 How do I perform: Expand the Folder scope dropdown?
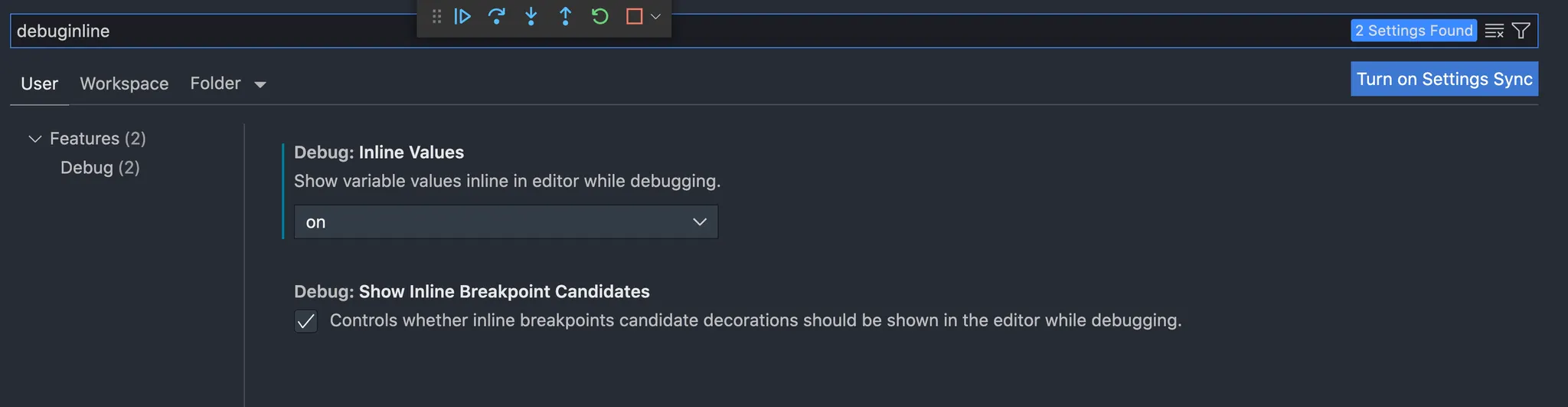[260, 84]
